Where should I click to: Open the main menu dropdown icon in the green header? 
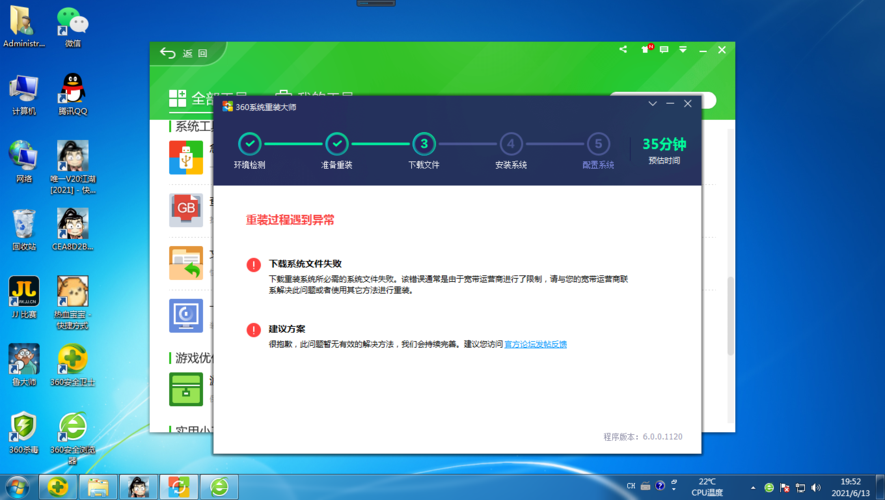[683, 50]
